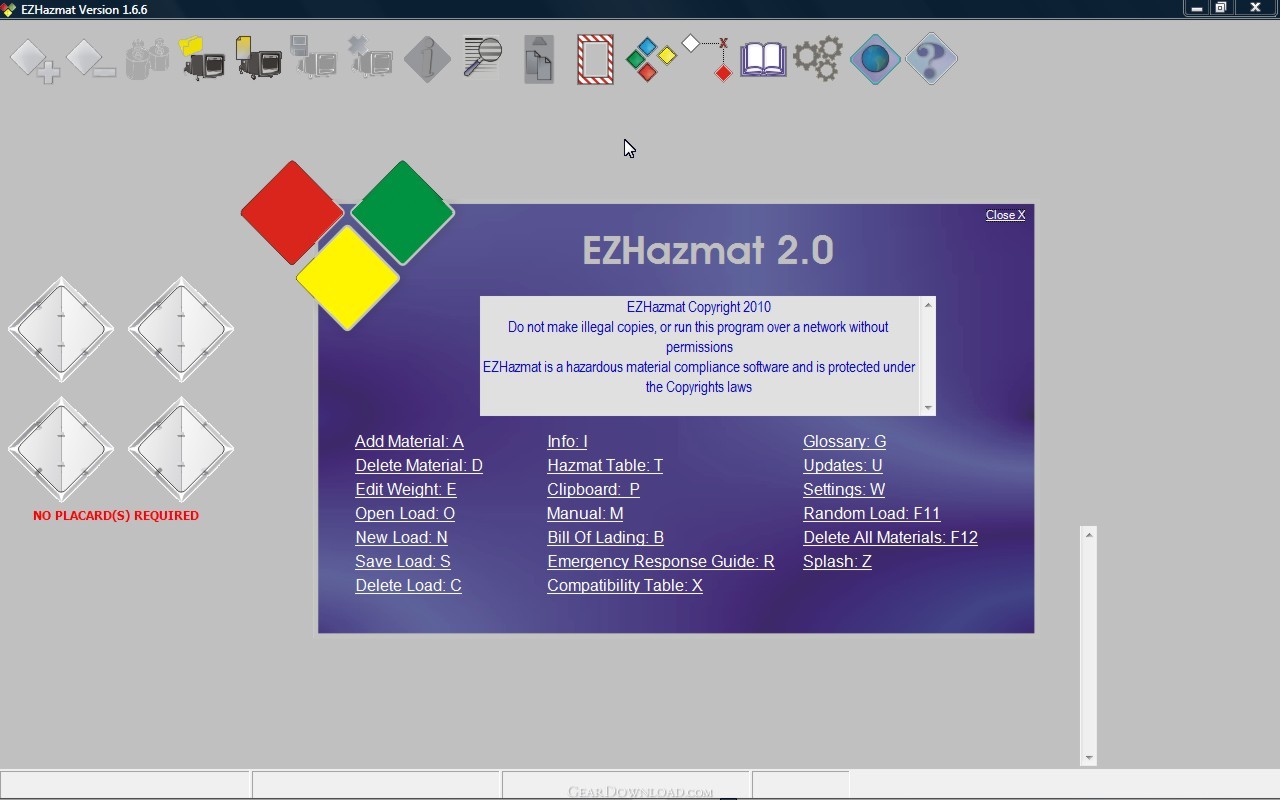Click the copyright box's scroll-down arrow
Screen dimensions: 1280x800
pyautogui.click(x=928, y=407)
